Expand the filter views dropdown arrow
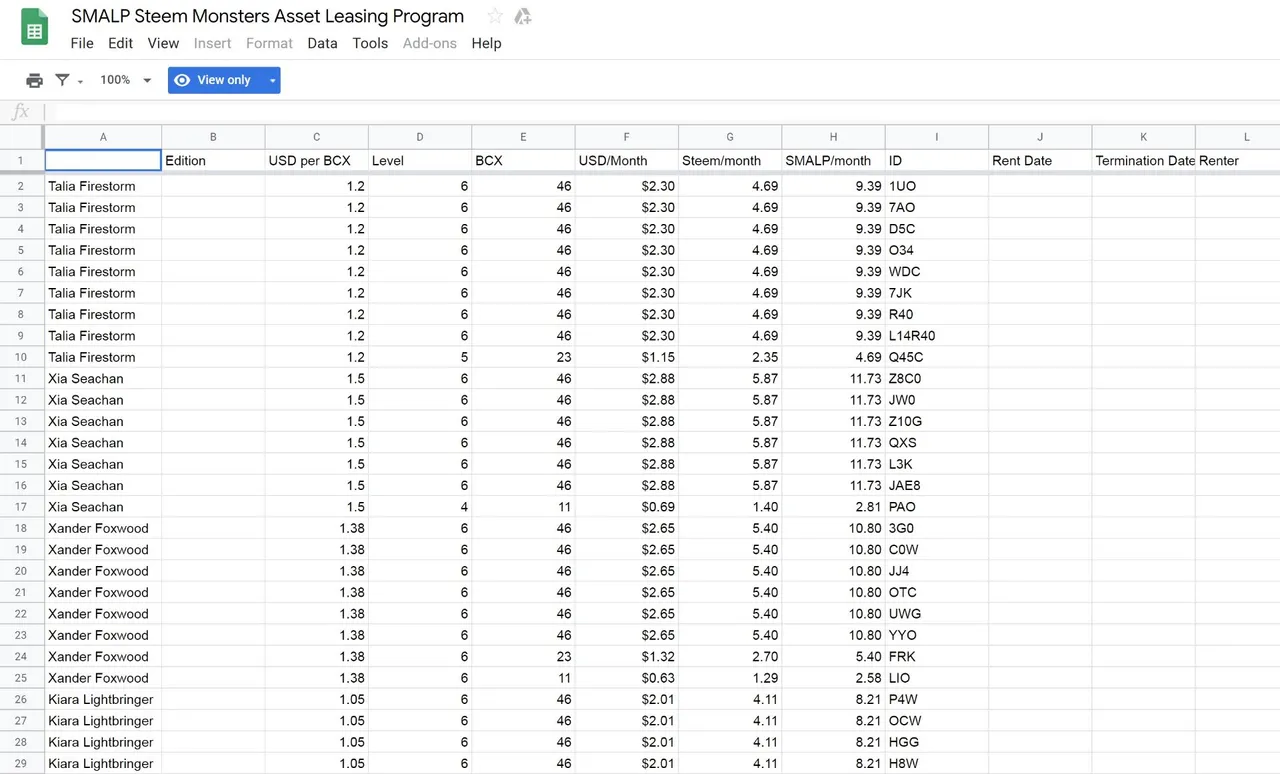Image resolution: width=1280 pixels, height=774 pixels. point(80,81)
